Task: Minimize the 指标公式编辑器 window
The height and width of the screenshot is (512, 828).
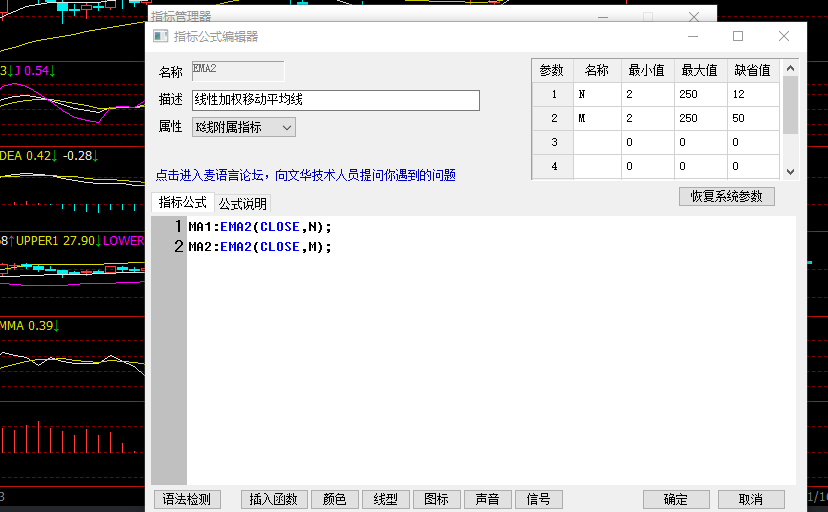Action: [x=693, y=36]
